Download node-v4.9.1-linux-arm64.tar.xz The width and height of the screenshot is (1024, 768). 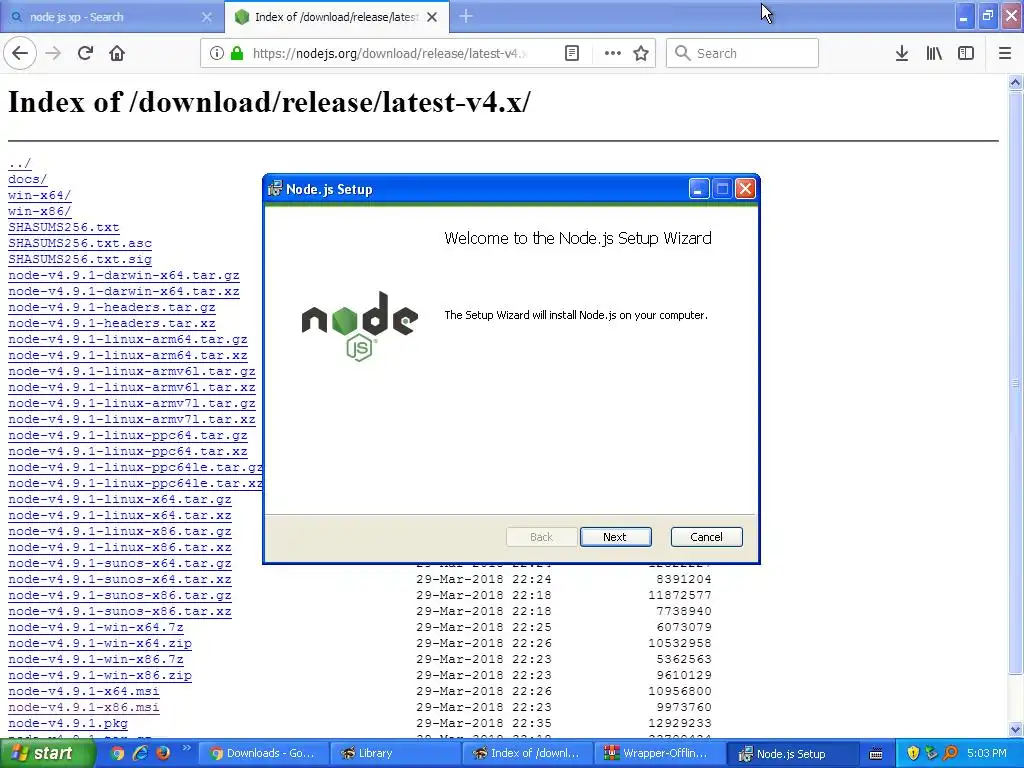coord(127,355)
